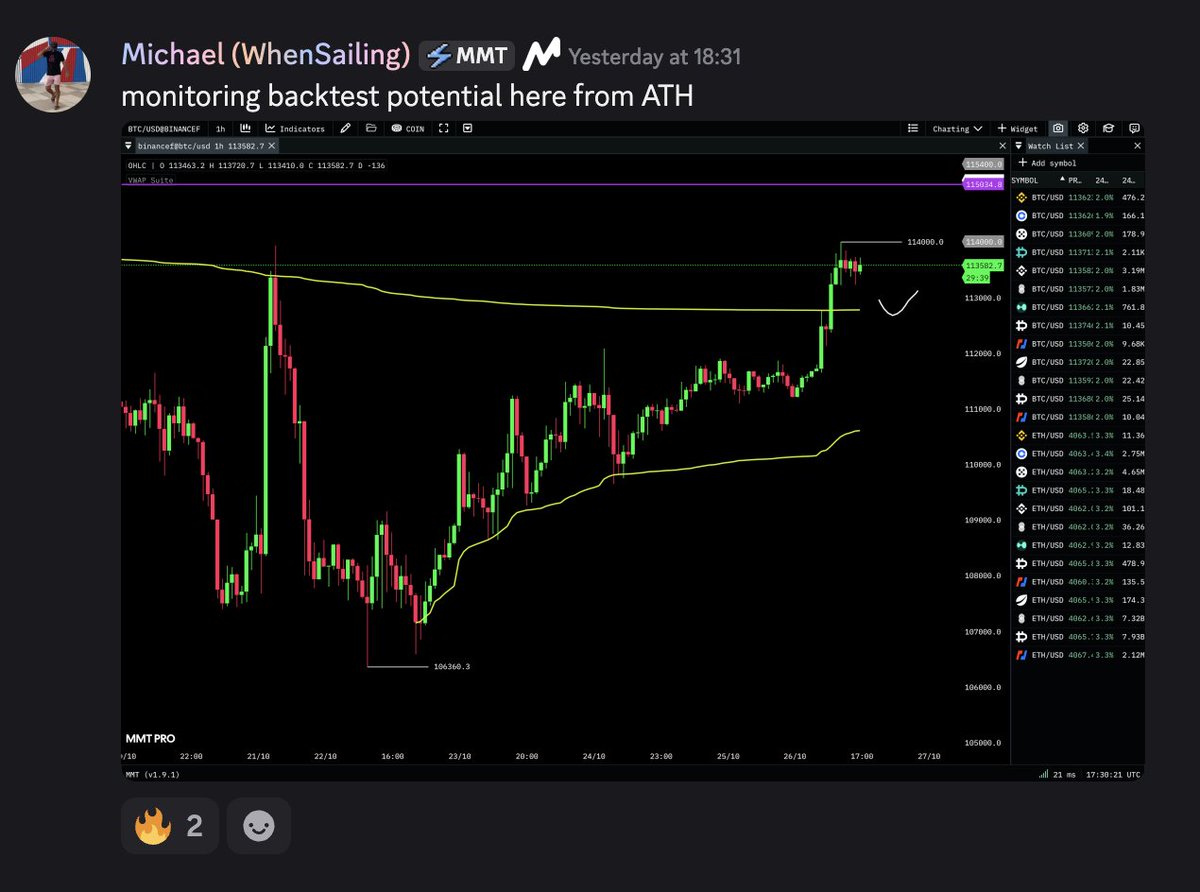The width and height of the screenshot is (1200, 892).
Task: Click exchange icon of BTC/USD 10.45 row
Action: click(x=1022, y=325)
